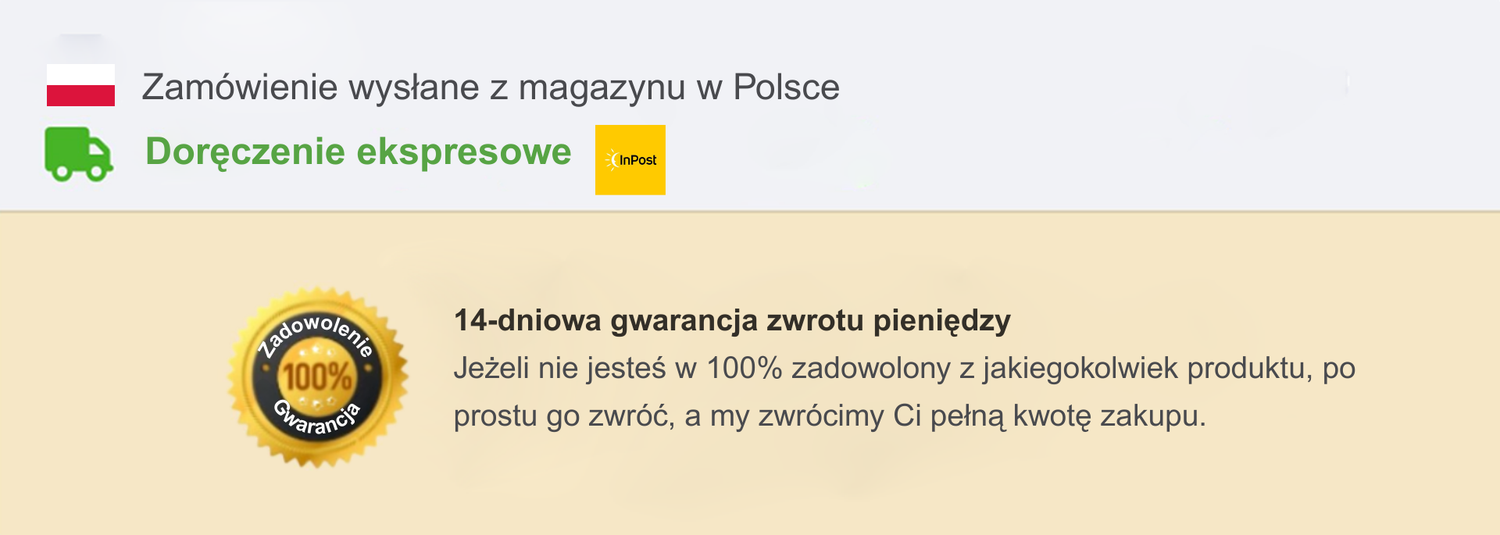
Task: Click the word "Polsce" in top line
Action: click(x=786, y=88)
